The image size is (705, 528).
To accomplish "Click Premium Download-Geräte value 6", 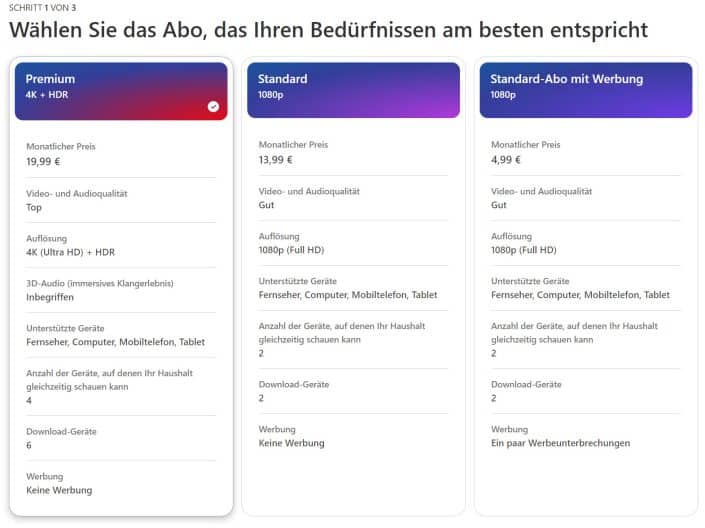I will click(x=29, y=445).
